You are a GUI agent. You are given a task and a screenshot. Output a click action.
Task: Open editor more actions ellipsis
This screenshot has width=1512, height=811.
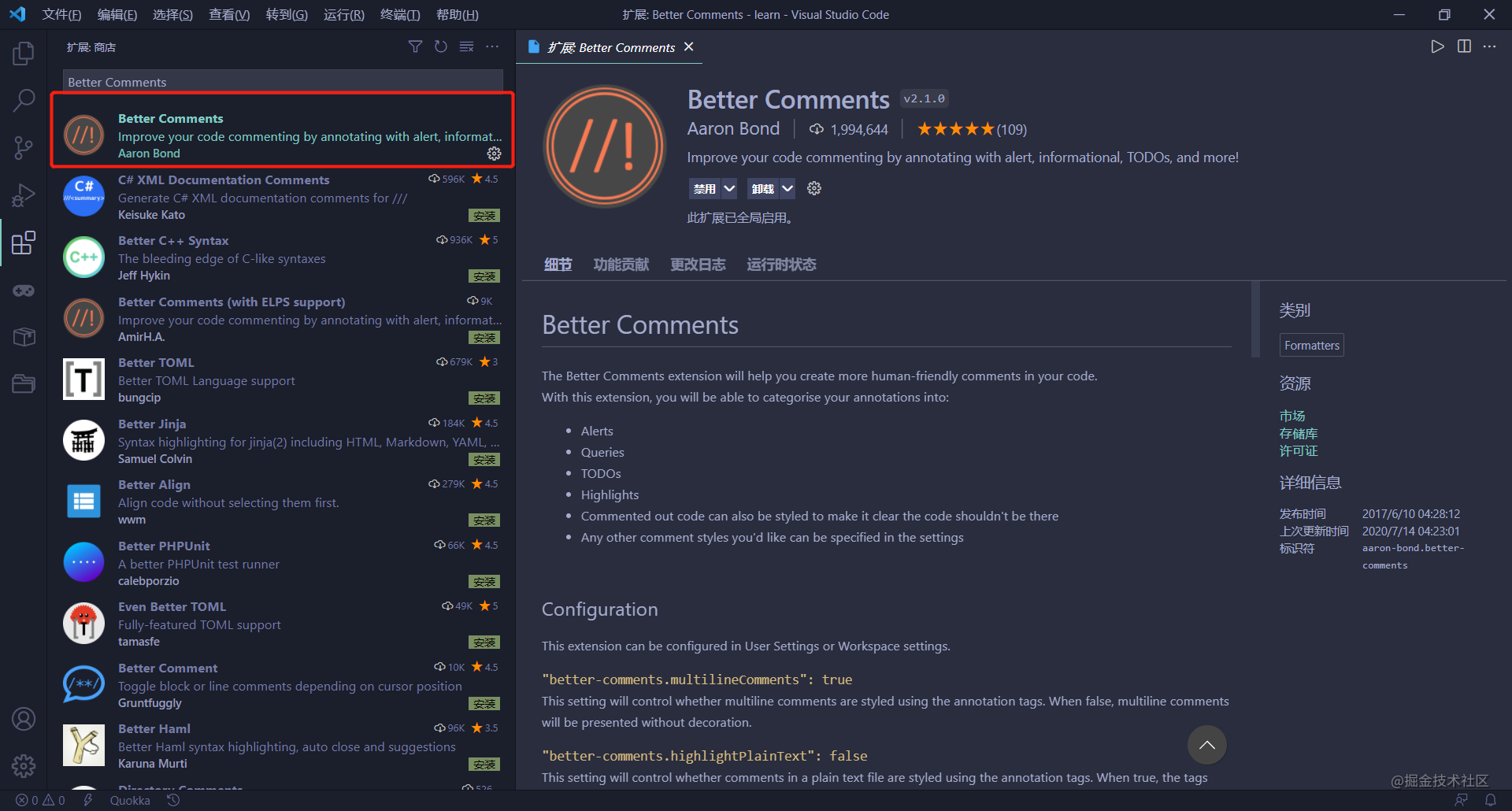pos(1489,46)
